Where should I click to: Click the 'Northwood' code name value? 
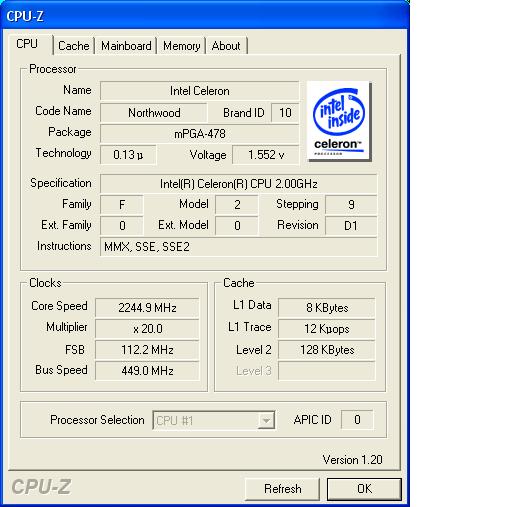154,113
